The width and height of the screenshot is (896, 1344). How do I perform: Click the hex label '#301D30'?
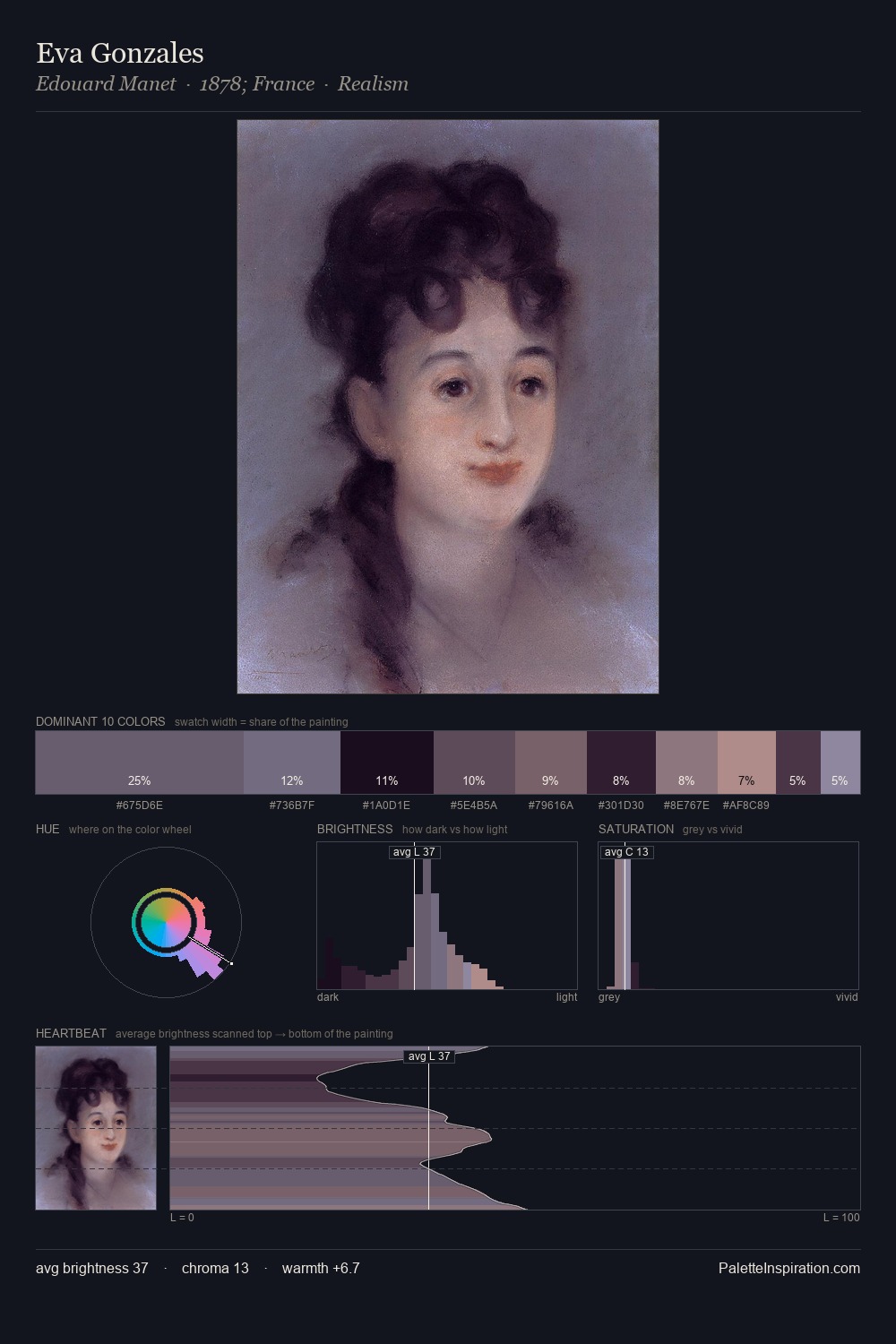pos(621,805)
